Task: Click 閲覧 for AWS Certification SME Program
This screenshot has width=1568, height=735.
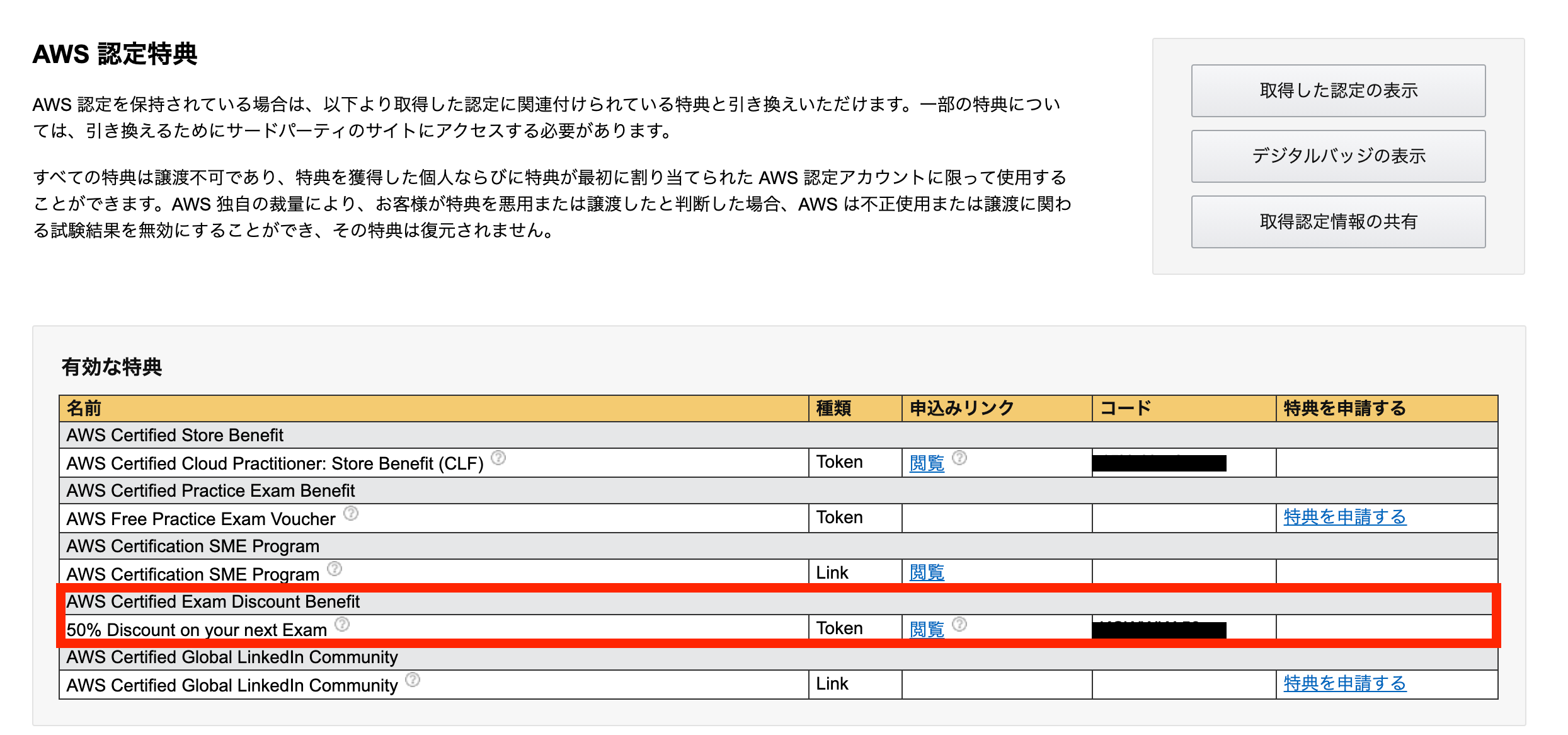Action: (925, 573)
